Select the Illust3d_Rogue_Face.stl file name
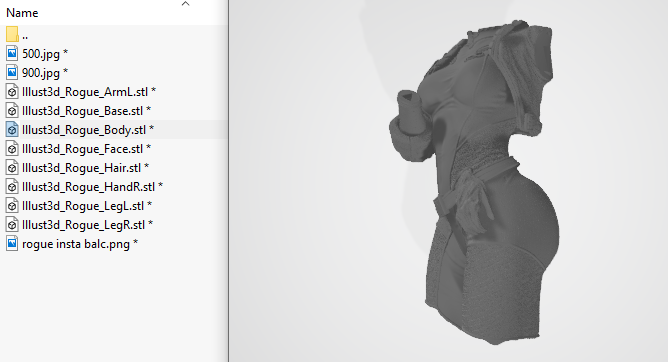Screen dimensions: 668x362 86,149
